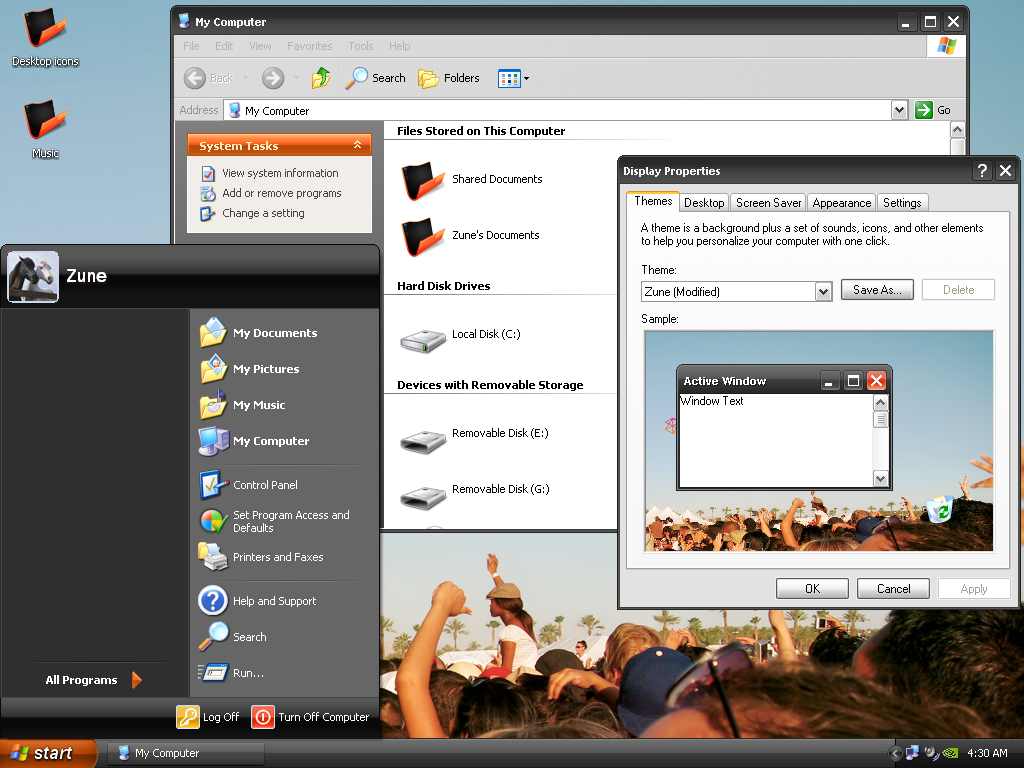The width and height of the screenshot is (1024, 768).
Task: Click the help question mark in Display Properties
Action: pos(982,171)
